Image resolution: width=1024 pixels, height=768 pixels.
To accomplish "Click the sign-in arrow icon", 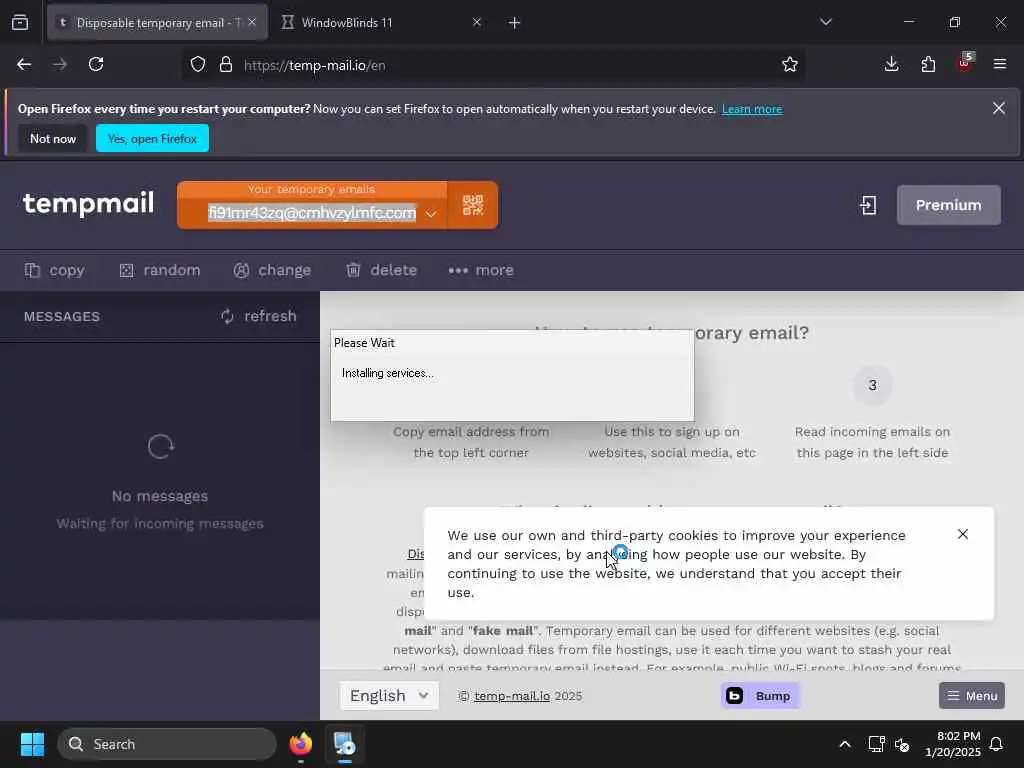I will 868,206.
